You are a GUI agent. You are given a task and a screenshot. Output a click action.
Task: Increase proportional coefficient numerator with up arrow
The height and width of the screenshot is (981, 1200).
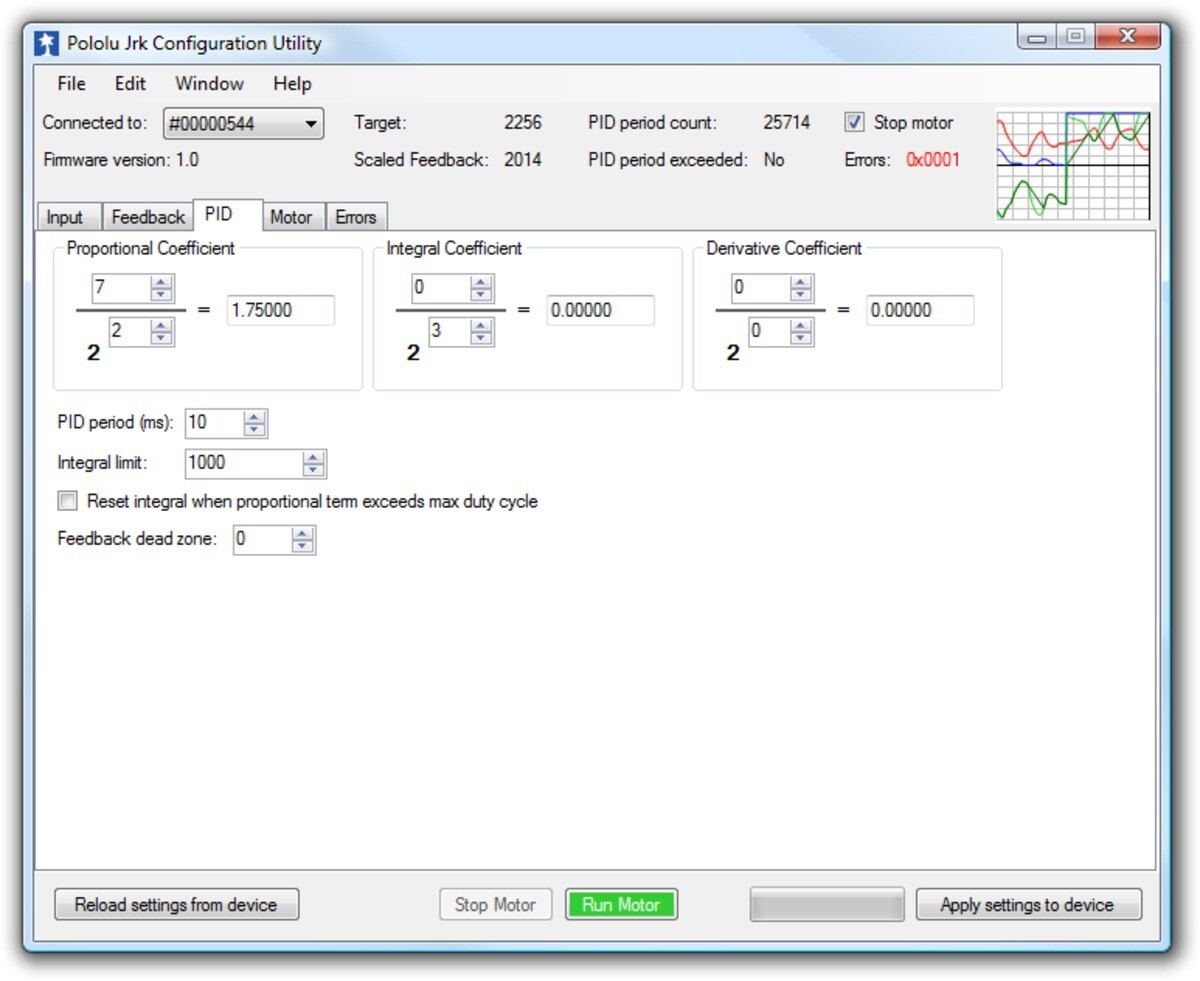(x=161, y=283)
